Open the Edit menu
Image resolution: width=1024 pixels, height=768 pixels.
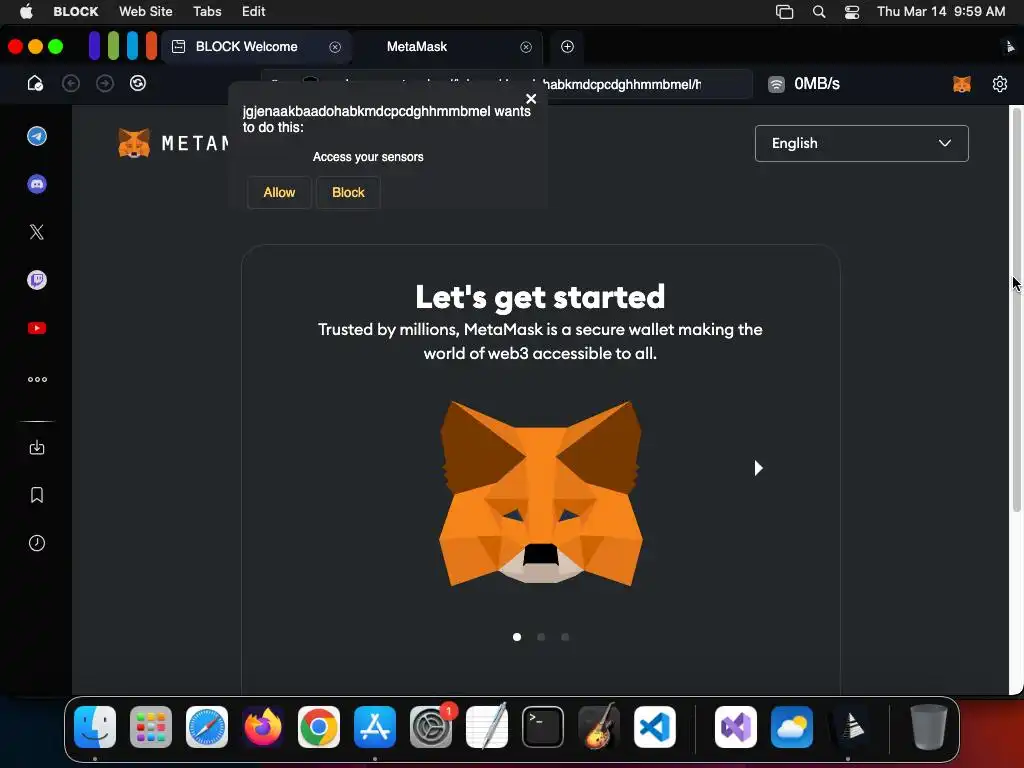(x=253, y=11)
